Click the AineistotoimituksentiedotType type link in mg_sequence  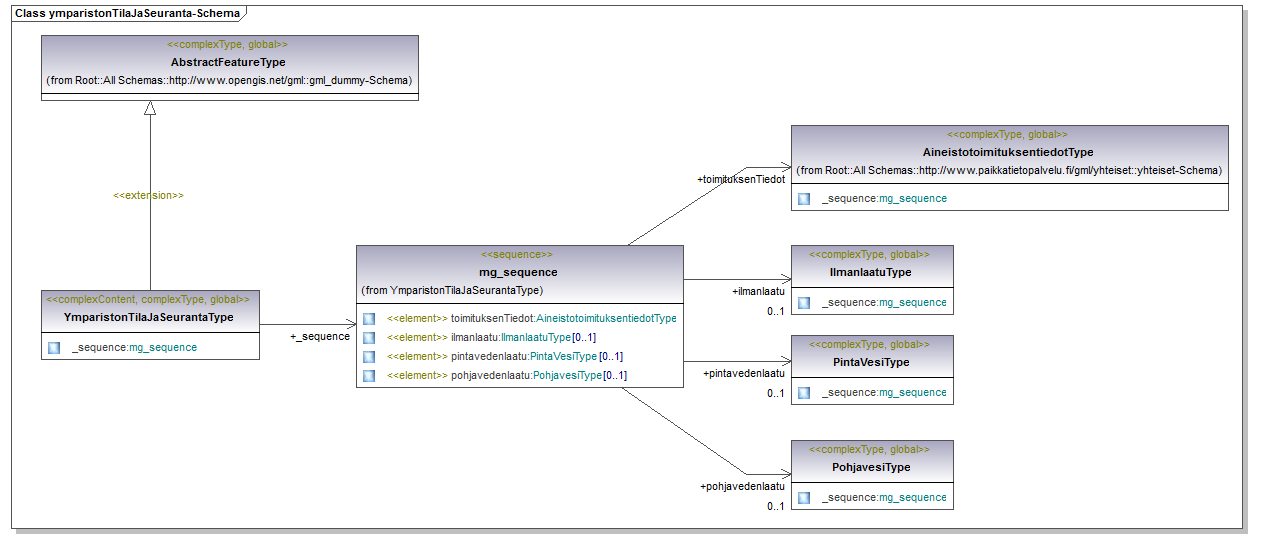click(x=607, y=318)
